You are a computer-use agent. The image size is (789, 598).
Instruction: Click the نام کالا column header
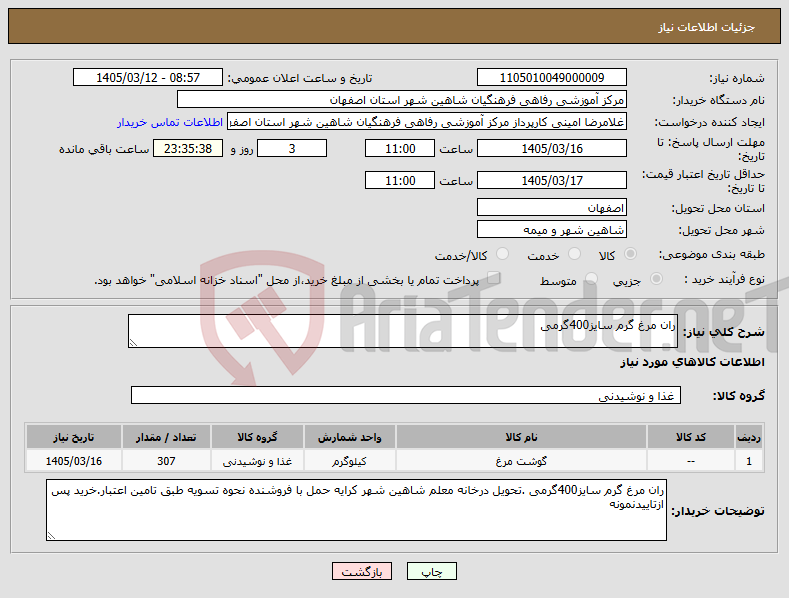pyautogui.click(x=521, y=437)
